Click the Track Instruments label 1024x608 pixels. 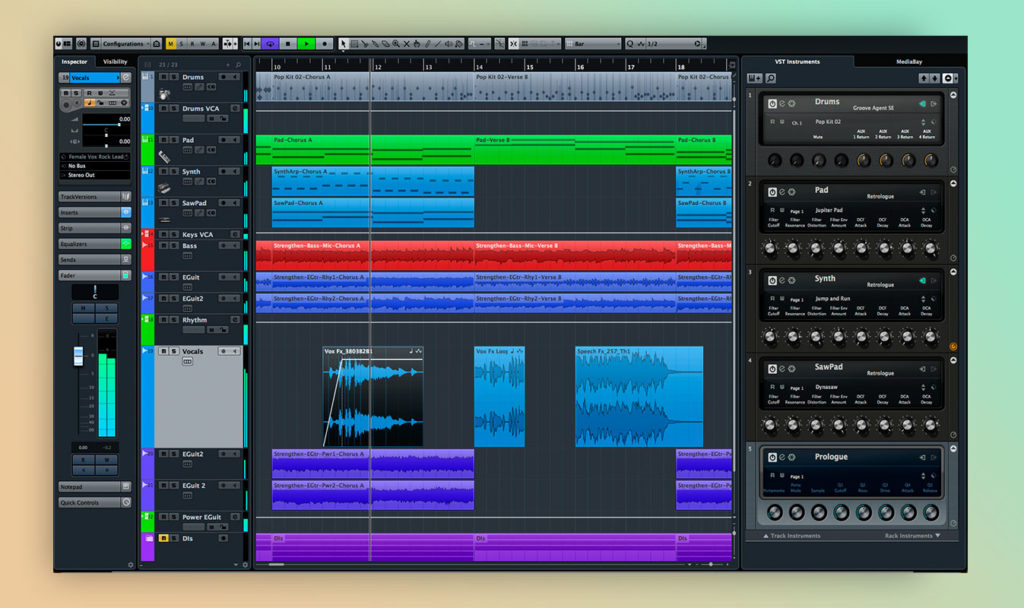click(795, 536)
